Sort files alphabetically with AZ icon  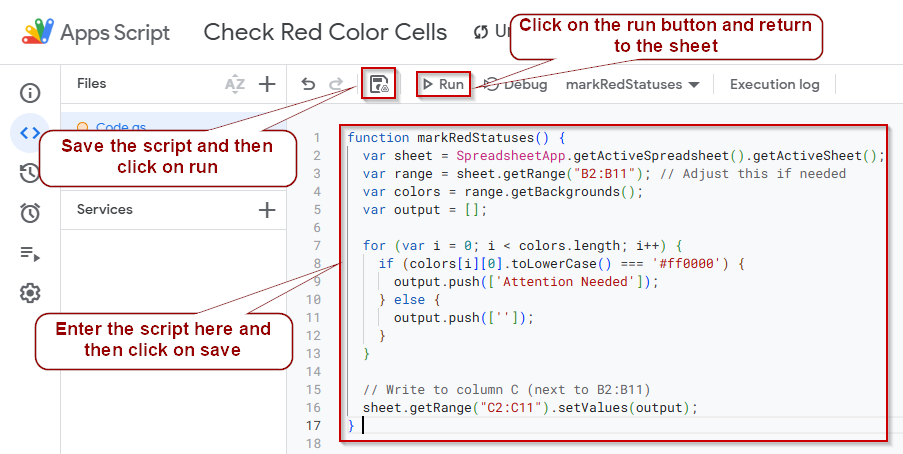click(234, 84)
